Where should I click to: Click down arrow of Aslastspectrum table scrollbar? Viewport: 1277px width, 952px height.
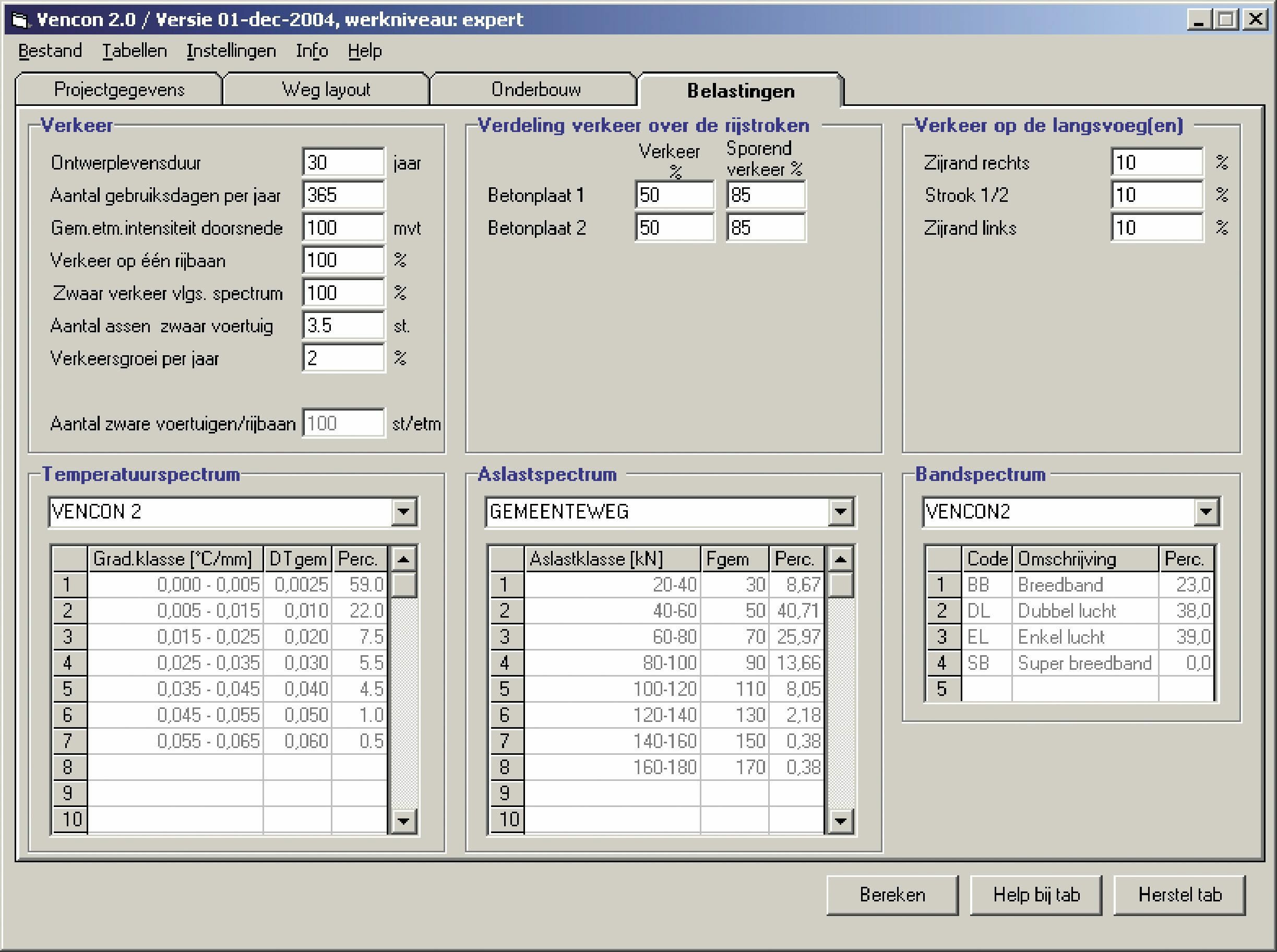click(841, 821)
